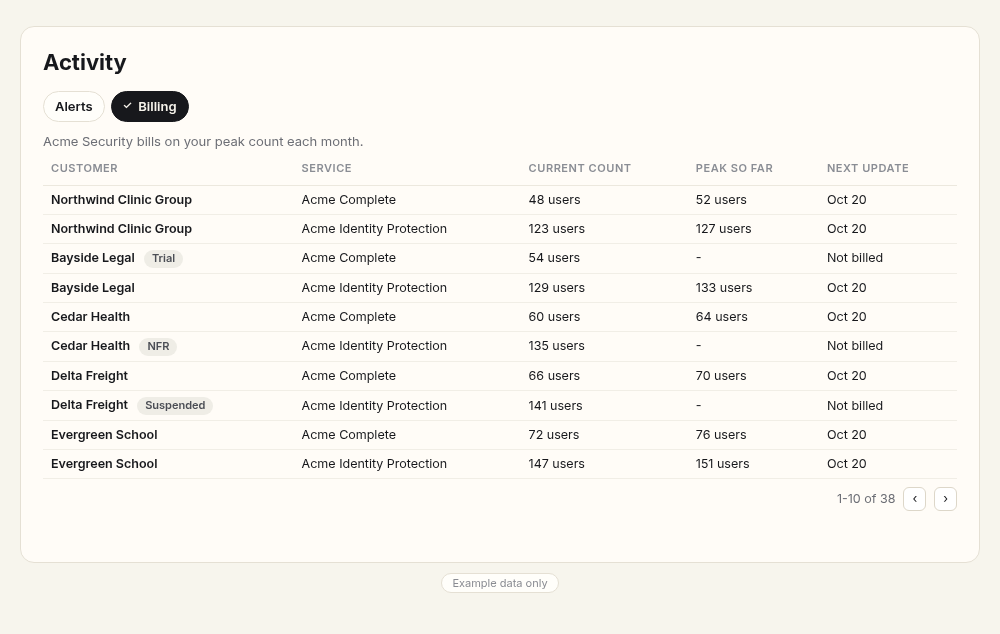Click the Suspended badge beside Delta Freight
The width and height of the screenshot is (1000, 634).
(175, 406)
